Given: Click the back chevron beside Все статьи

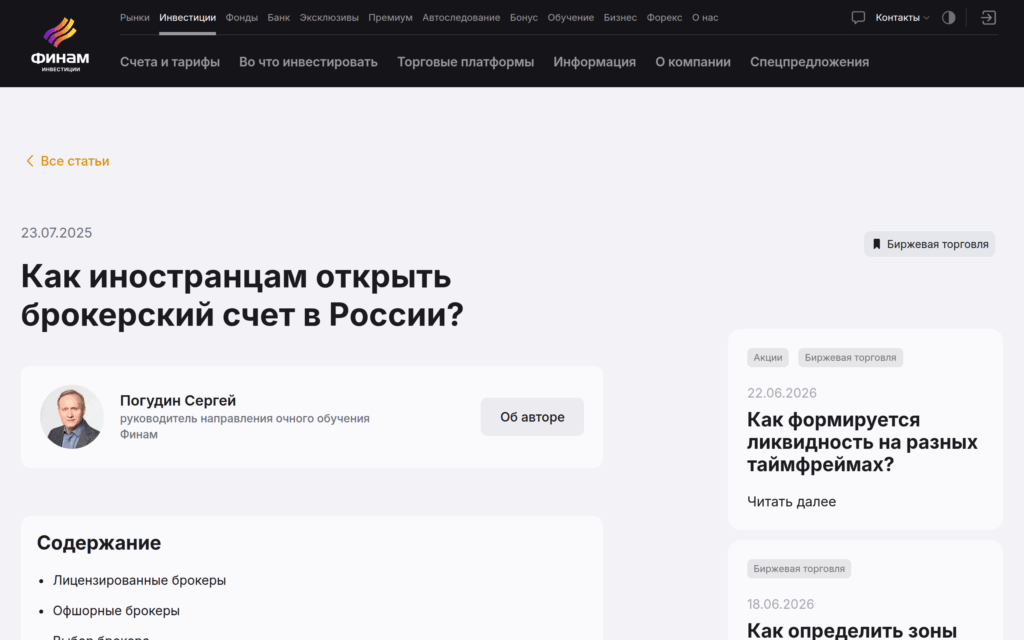Looking at the screenshot, I should pos(29,161).
